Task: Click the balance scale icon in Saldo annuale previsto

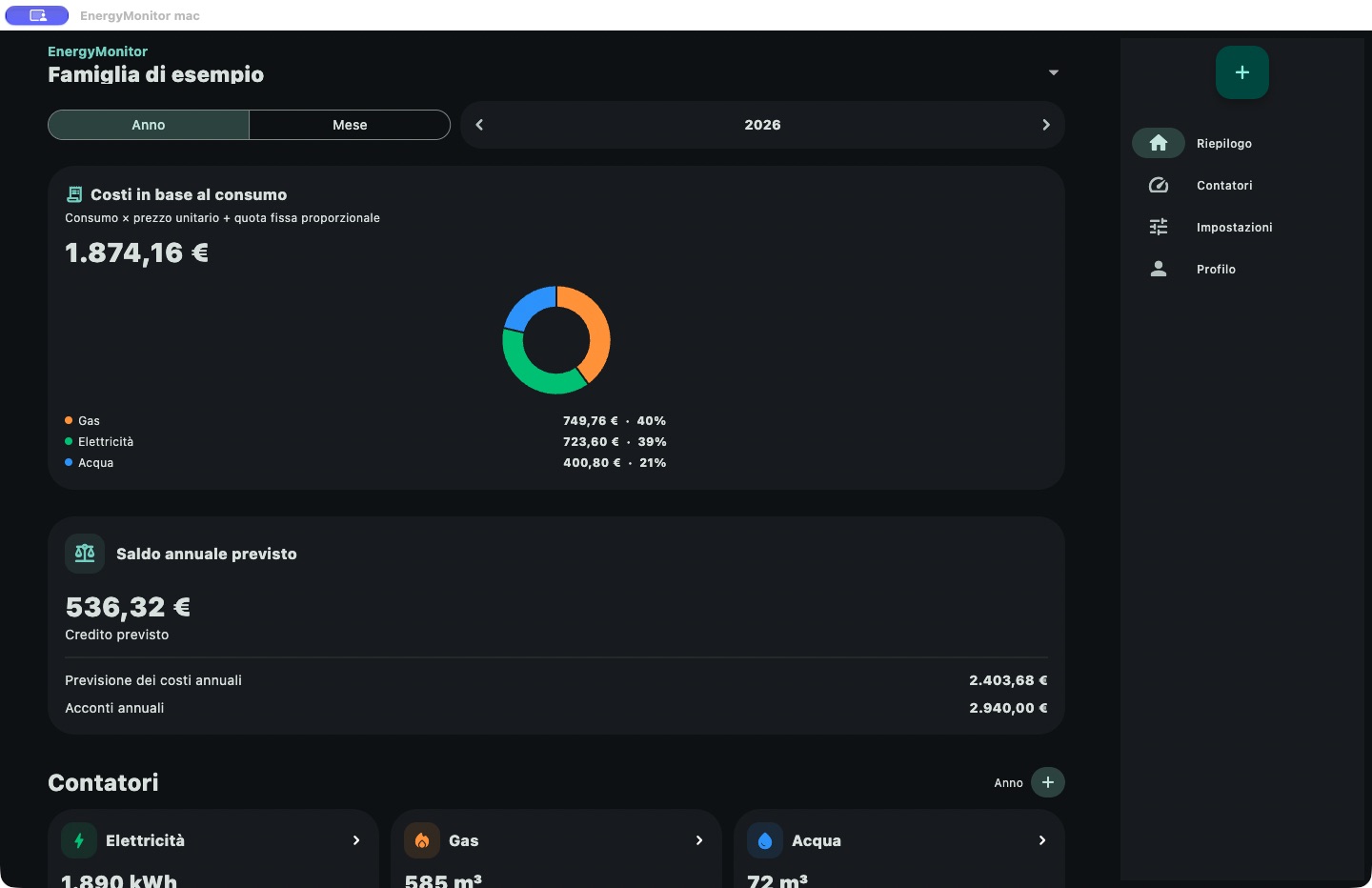Action: 85,554
